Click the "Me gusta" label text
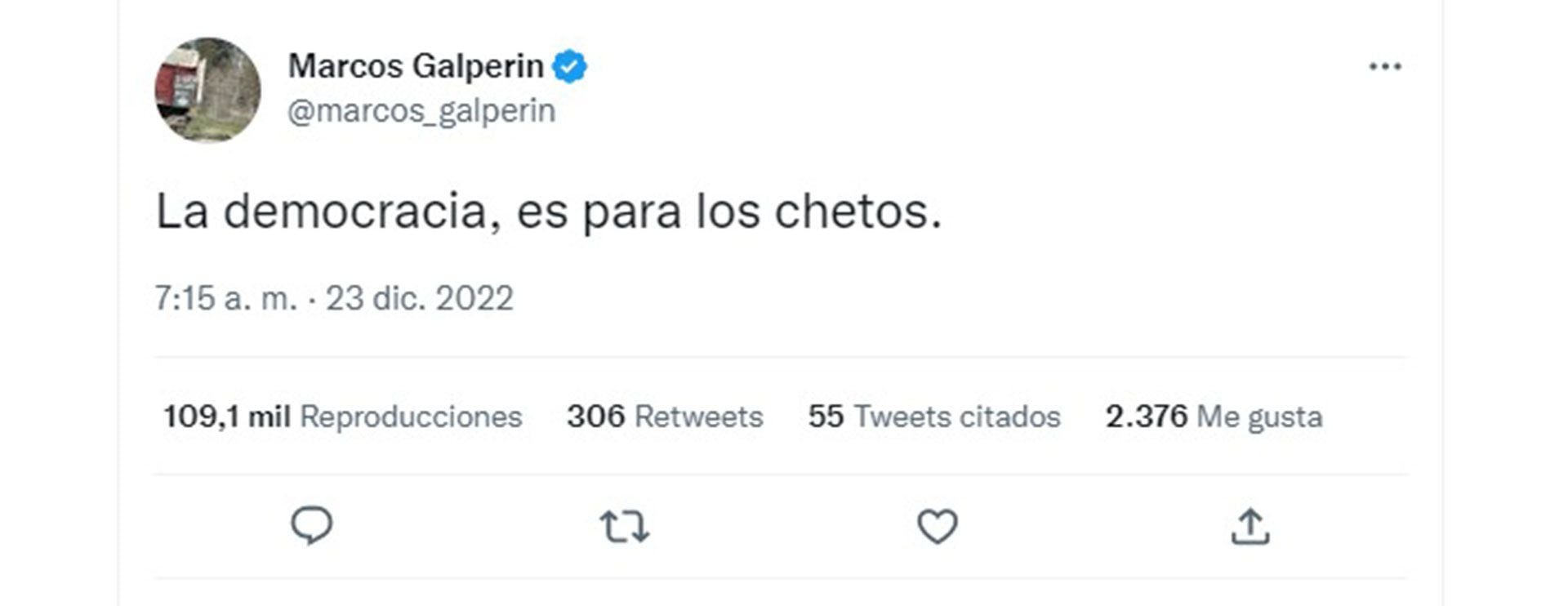This screenshot has height=606, width=1568. tap(1259, 417)
